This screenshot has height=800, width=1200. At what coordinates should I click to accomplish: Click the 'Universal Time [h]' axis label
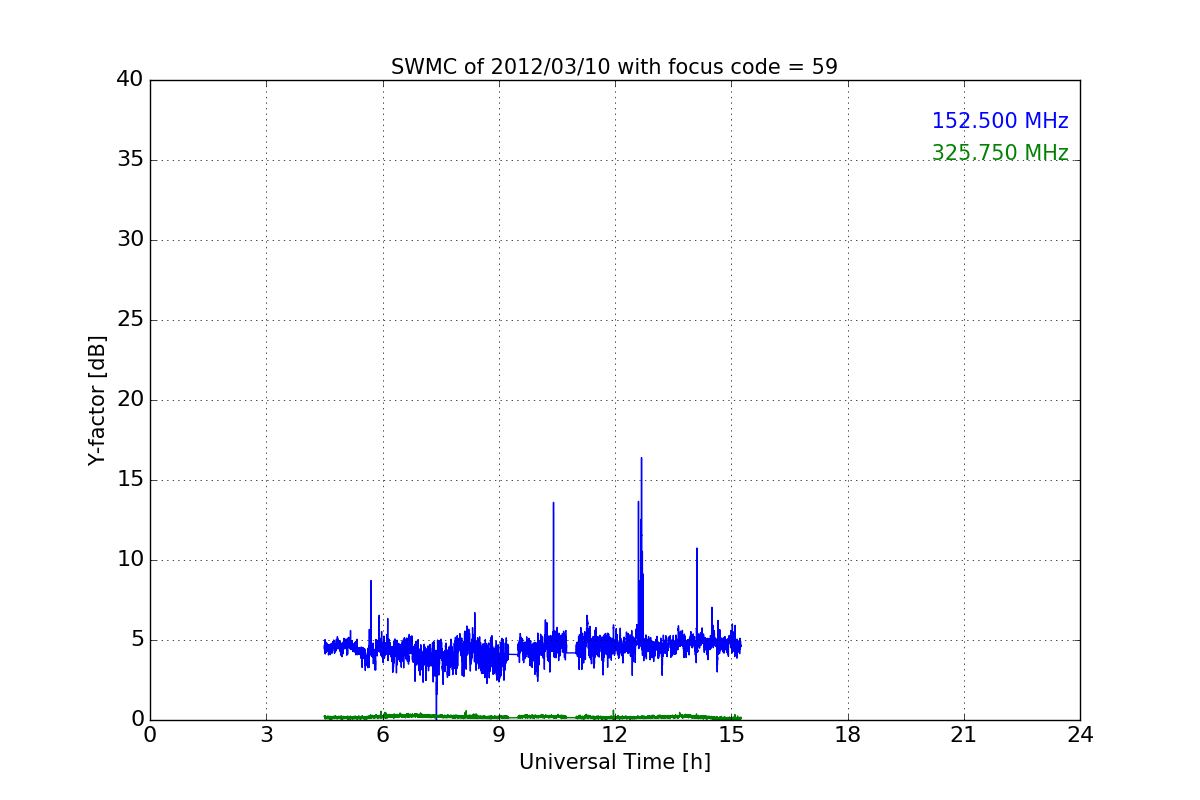coord(615,762)
